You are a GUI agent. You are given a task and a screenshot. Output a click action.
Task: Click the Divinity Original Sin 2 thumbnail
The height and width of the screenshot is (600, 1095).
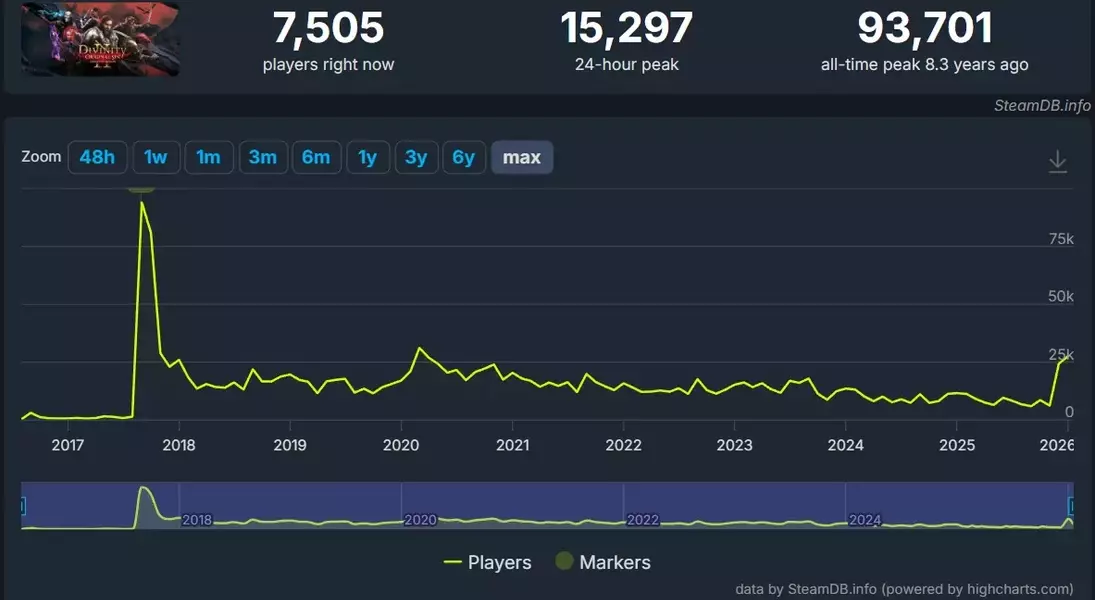coord(100,39)
